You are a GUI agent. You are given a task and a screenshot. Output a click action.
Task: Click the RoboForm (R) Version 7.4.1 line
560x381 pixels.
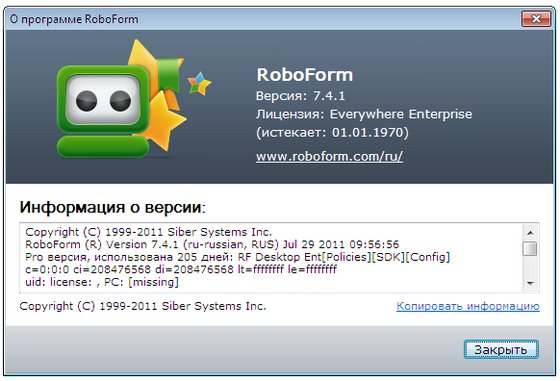pyautogui.click(x=212, y=245)
